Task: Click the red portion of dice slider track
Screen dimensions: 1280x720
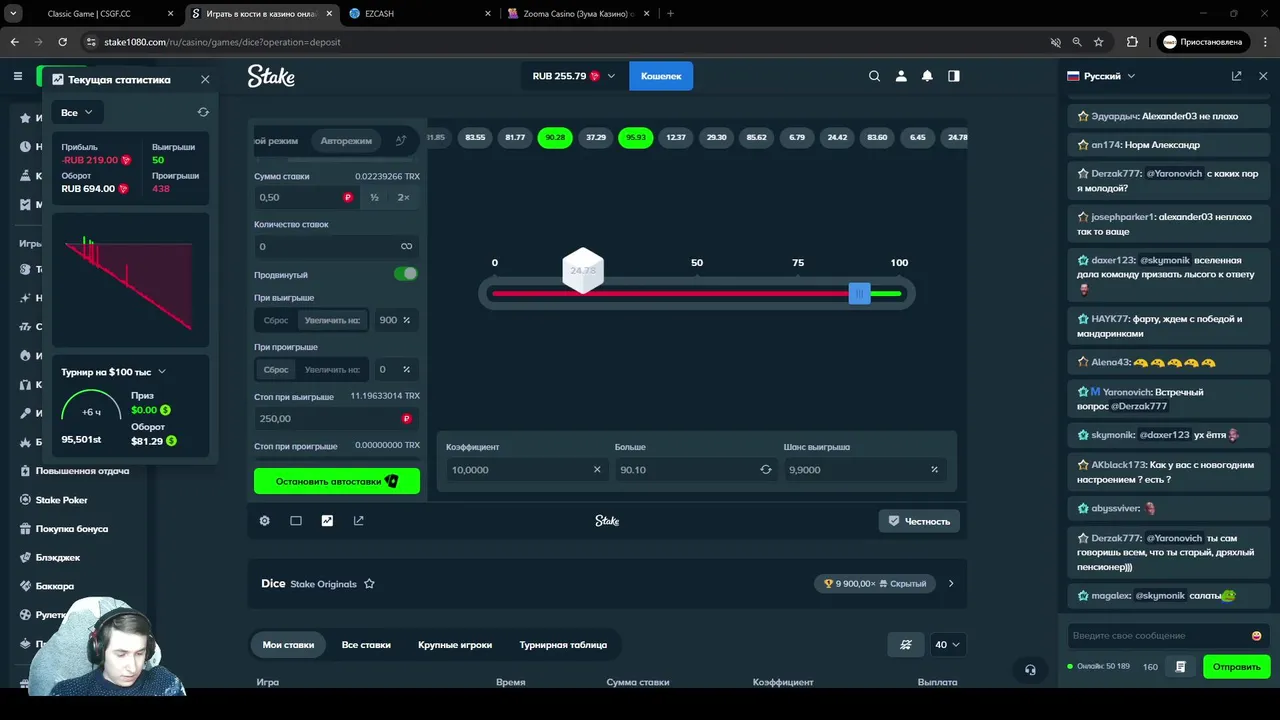Action: tap(670, 293)
